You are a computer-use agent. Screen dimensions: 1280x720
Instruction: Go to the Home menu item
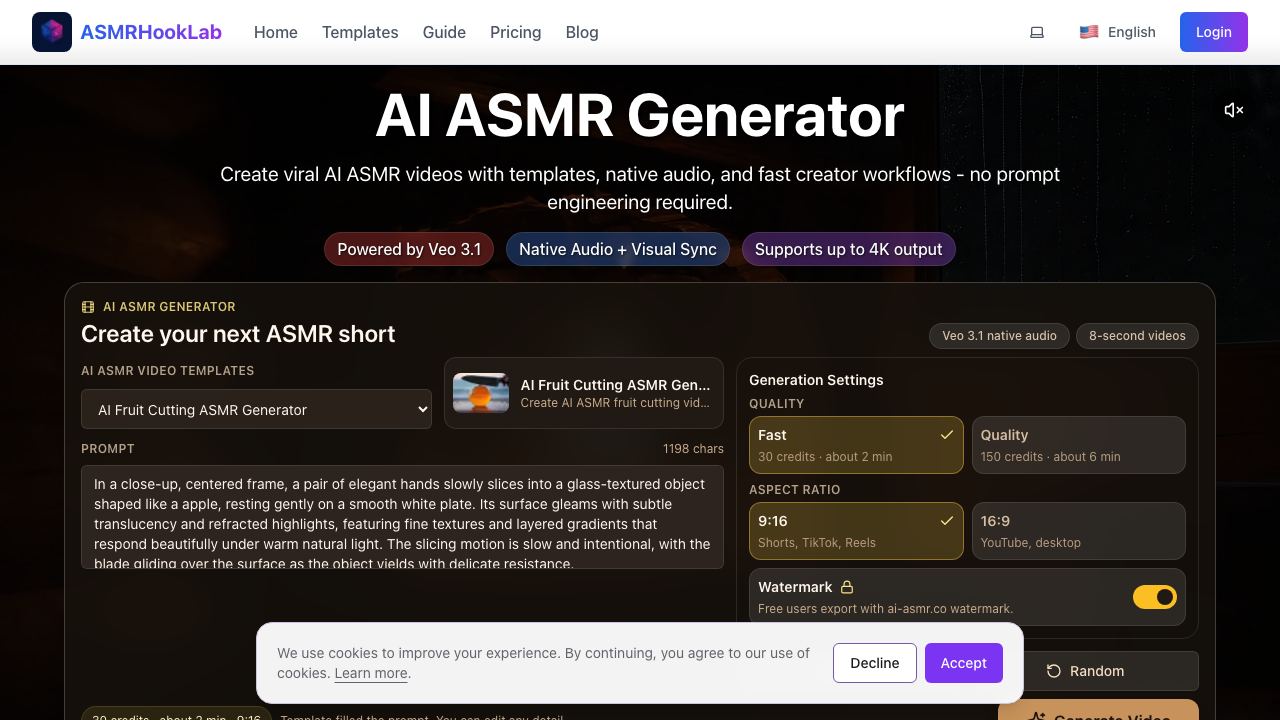(276, 32)
